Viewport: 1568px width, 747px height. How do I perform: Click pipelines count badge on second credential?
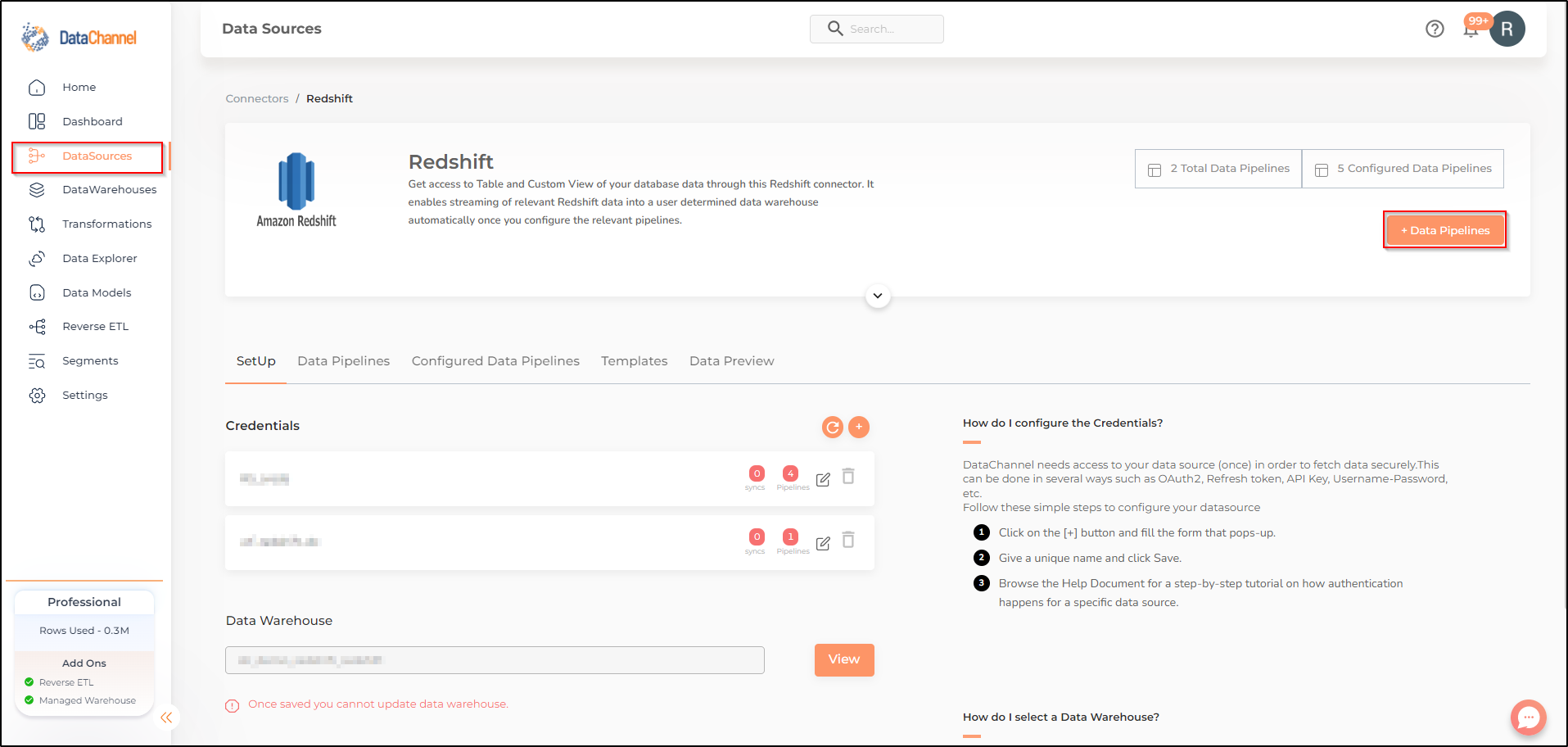click(790, 537)
